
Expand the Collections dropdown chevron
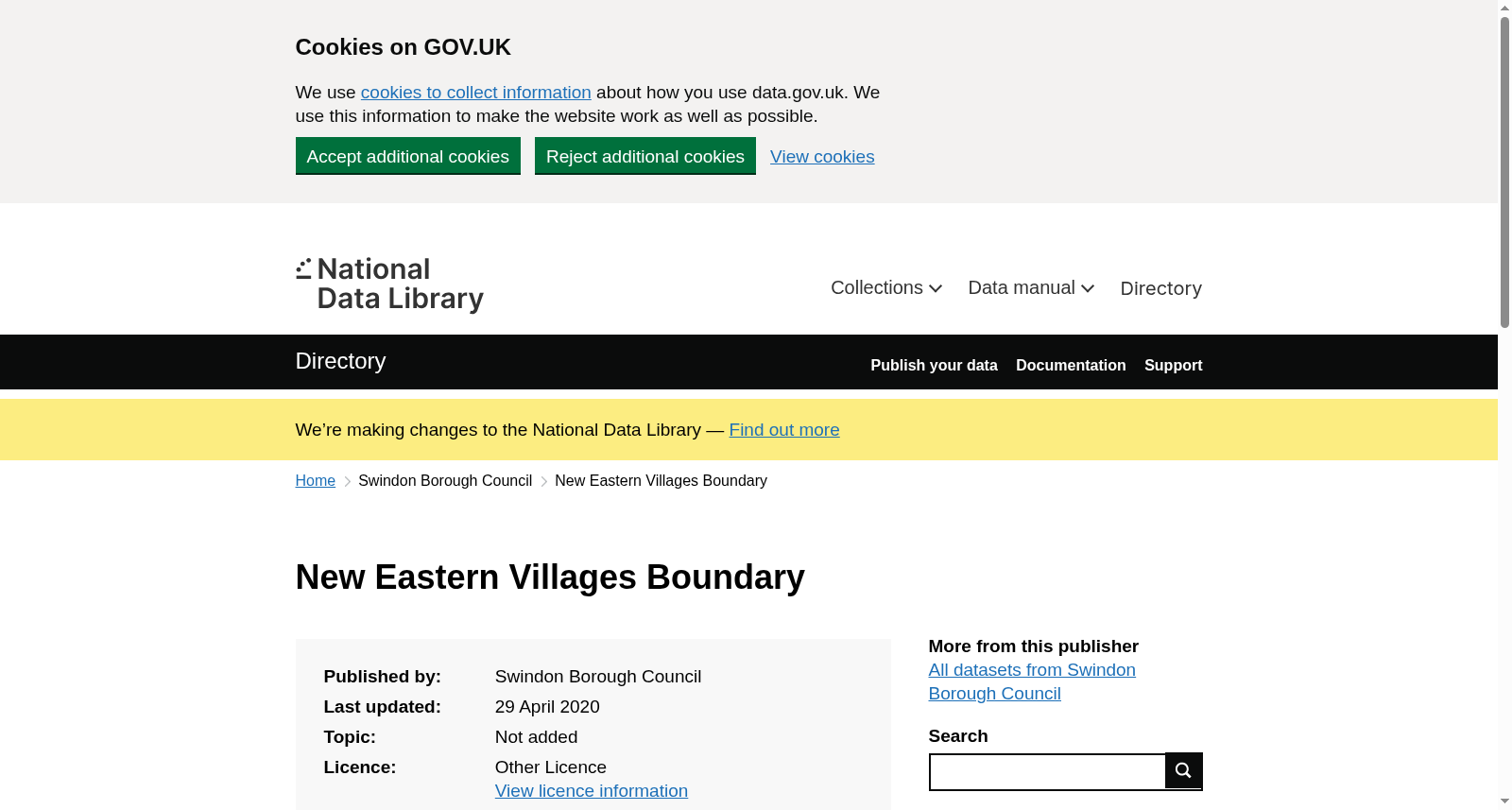936,288
